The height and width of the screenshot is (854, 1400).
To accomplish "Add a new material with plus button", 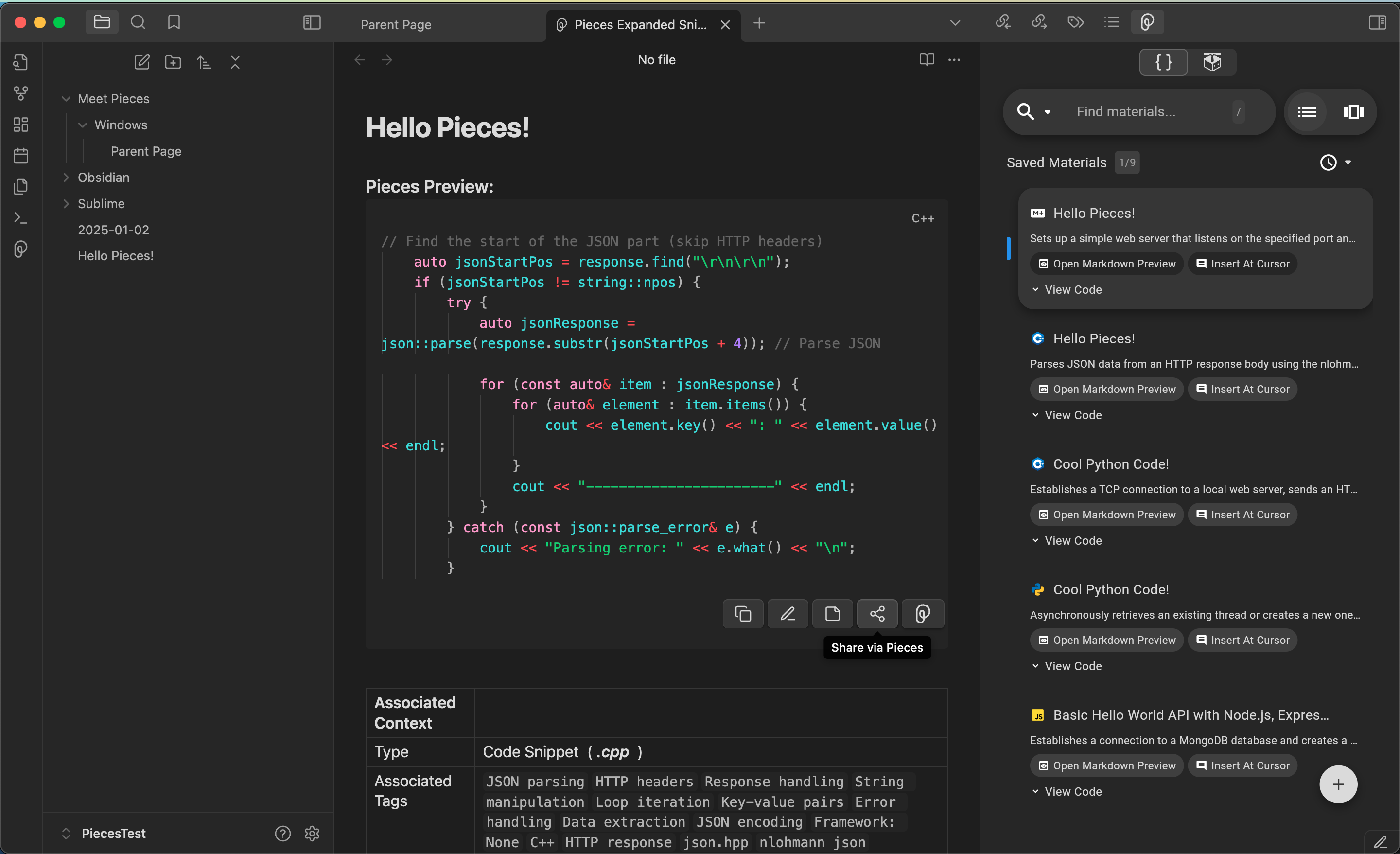I will 1338,784.
